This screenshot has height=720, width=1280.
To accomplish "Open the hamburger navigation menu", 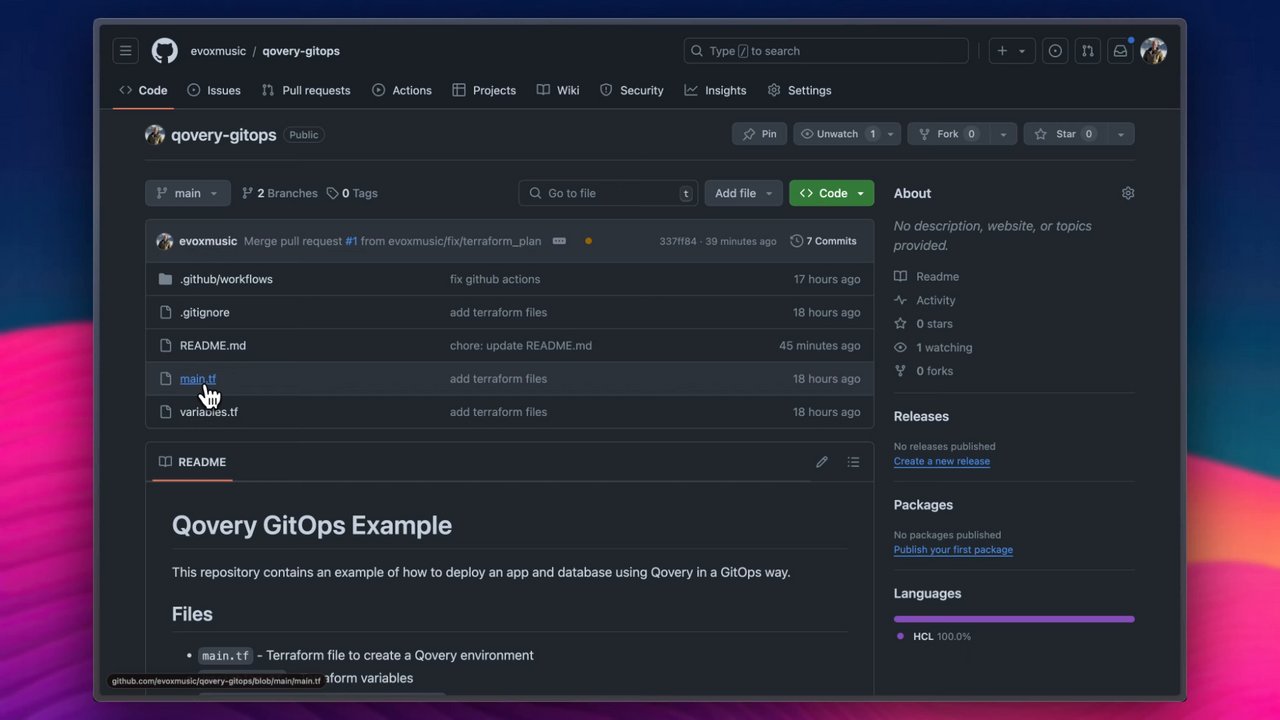I will click(125, 51).
